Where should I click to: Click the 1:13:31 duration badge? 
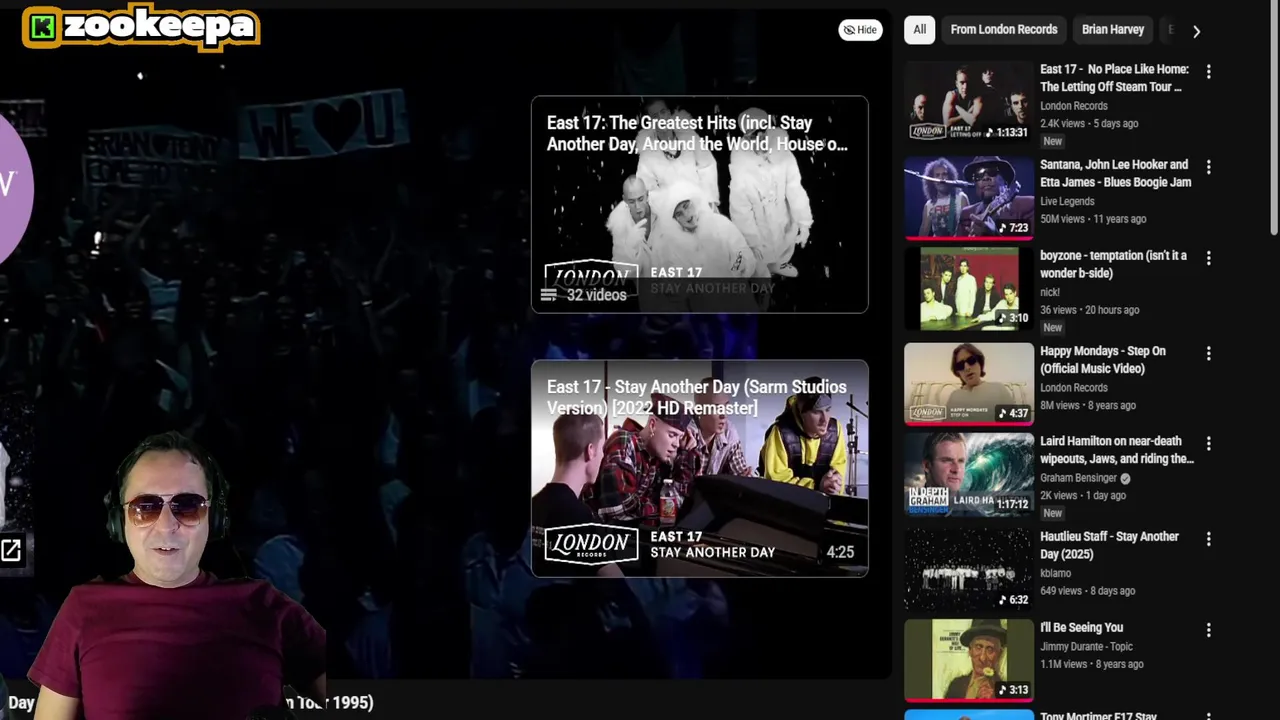(1006, 132)
